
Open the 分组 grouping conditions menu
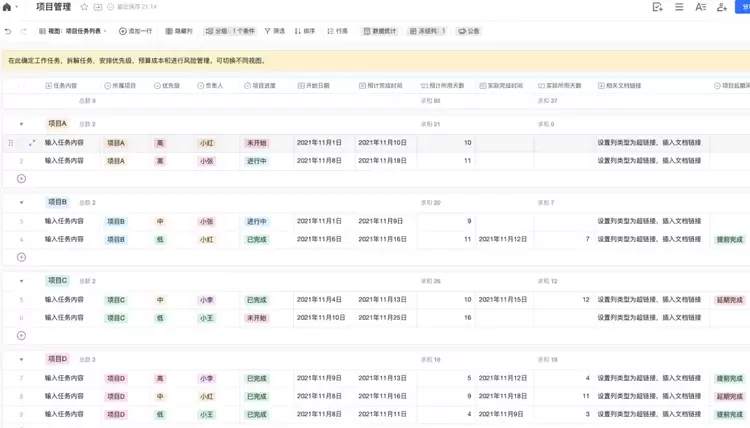(230, 31)
